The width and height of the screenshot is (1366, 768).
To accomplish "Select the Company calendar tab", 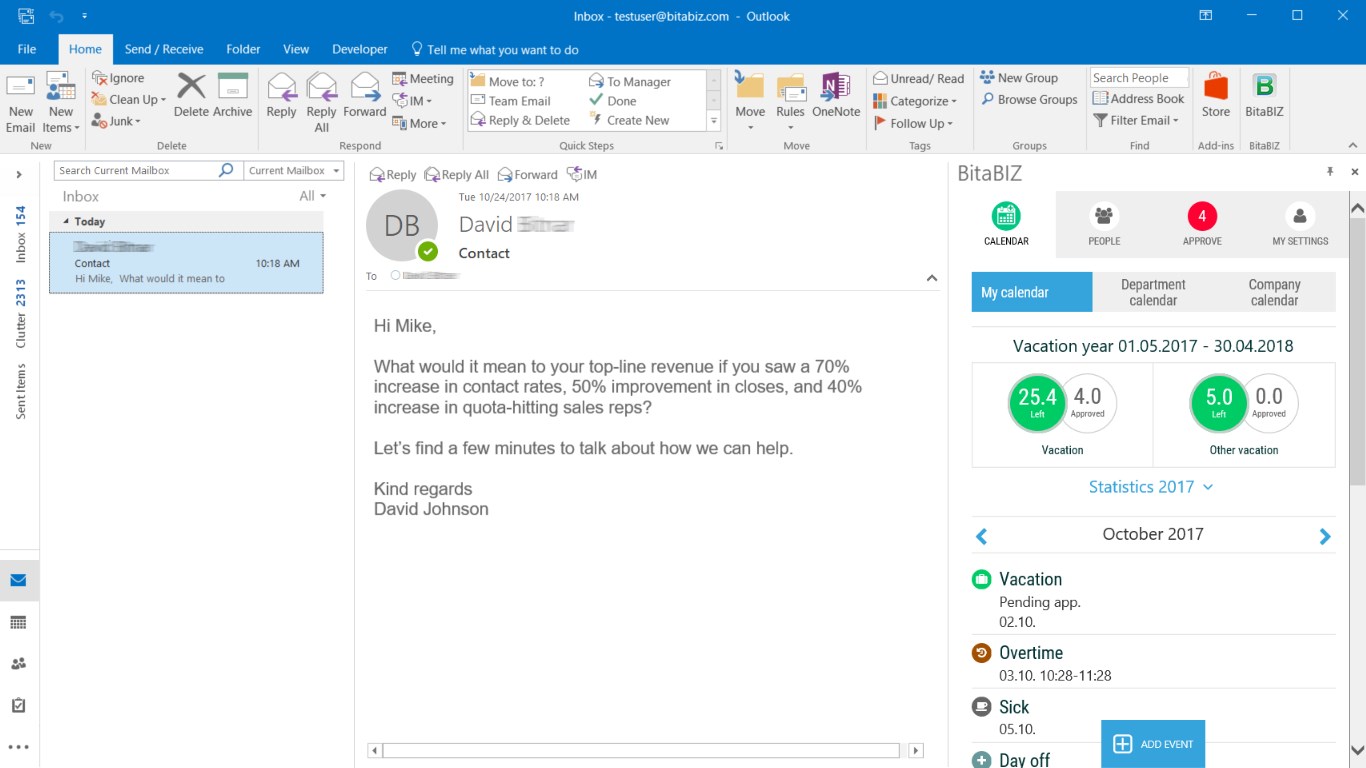I will pyautogui.click(x=1274, y=292).
